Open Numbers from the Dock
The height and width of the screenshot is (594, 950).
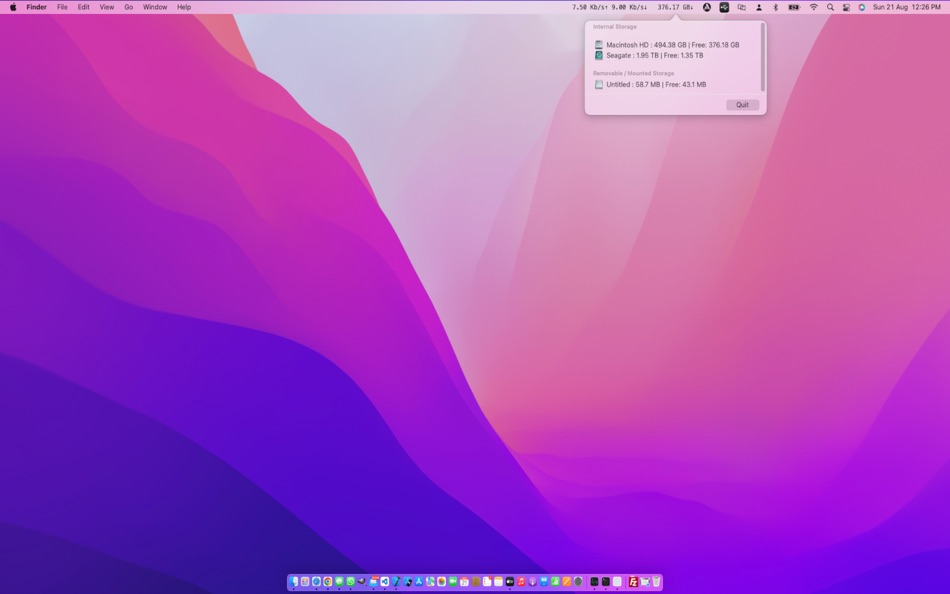coord(555,581)
